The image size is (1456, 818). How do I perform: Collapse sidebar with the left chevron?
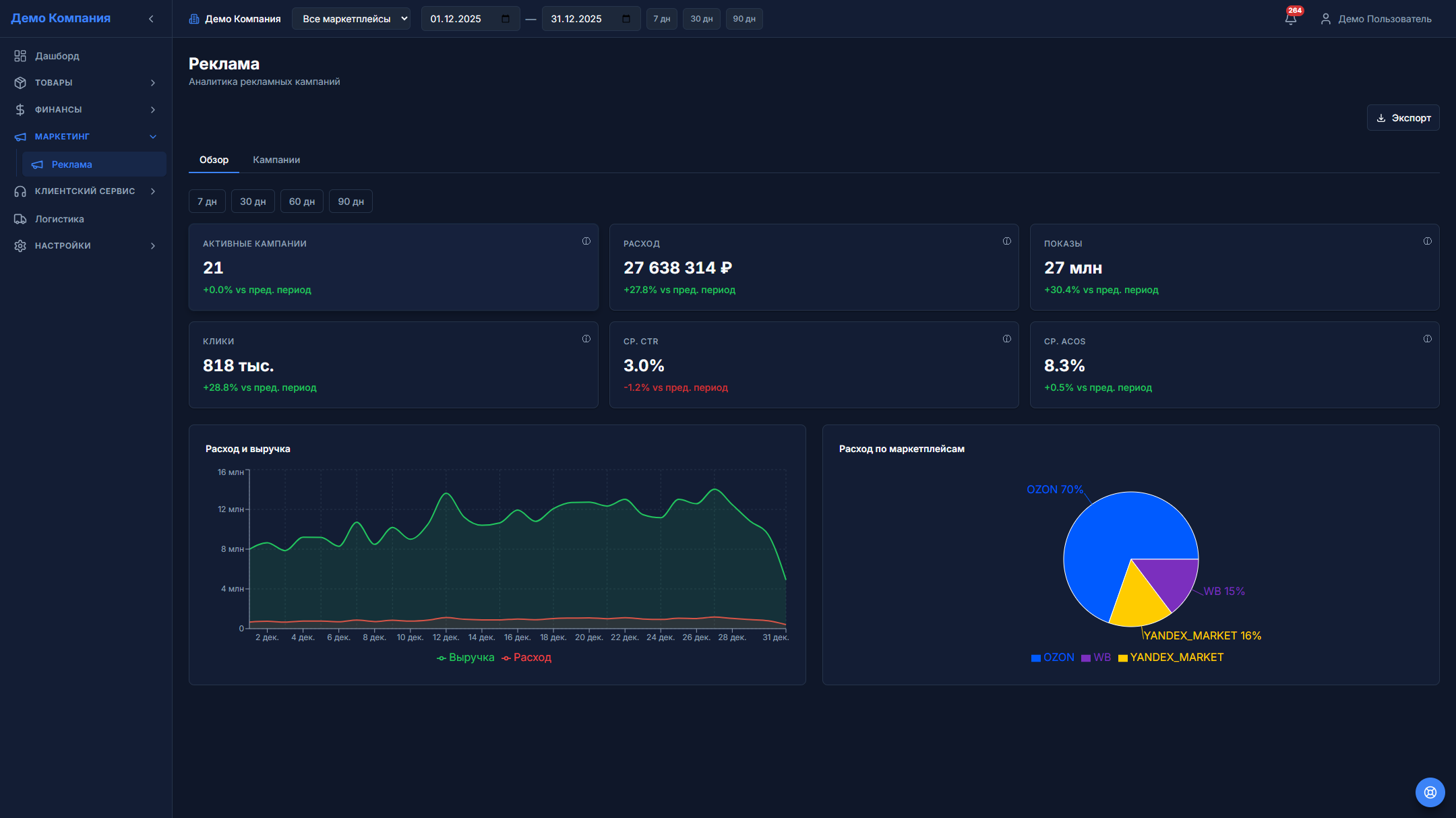pos(151,19)
